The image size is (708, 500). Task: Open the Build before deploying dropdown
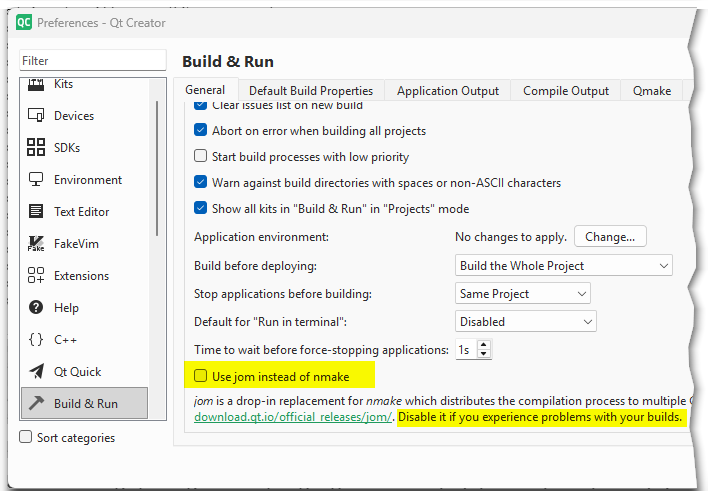tap(563, 266)
